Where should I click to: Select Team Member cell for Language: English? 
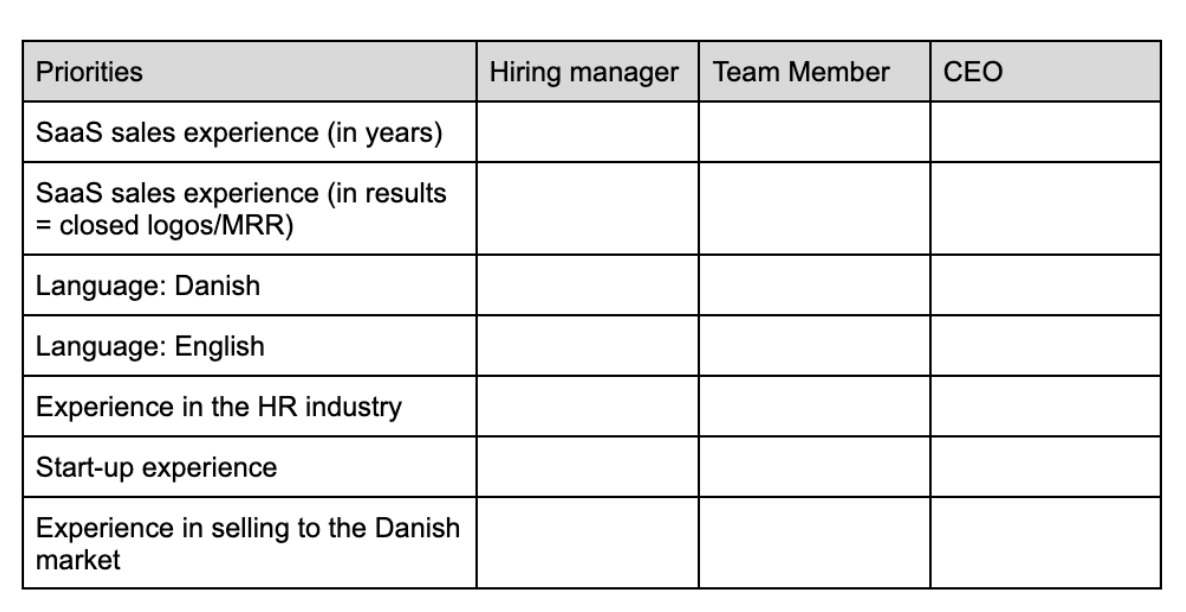[x=813, y=347]
